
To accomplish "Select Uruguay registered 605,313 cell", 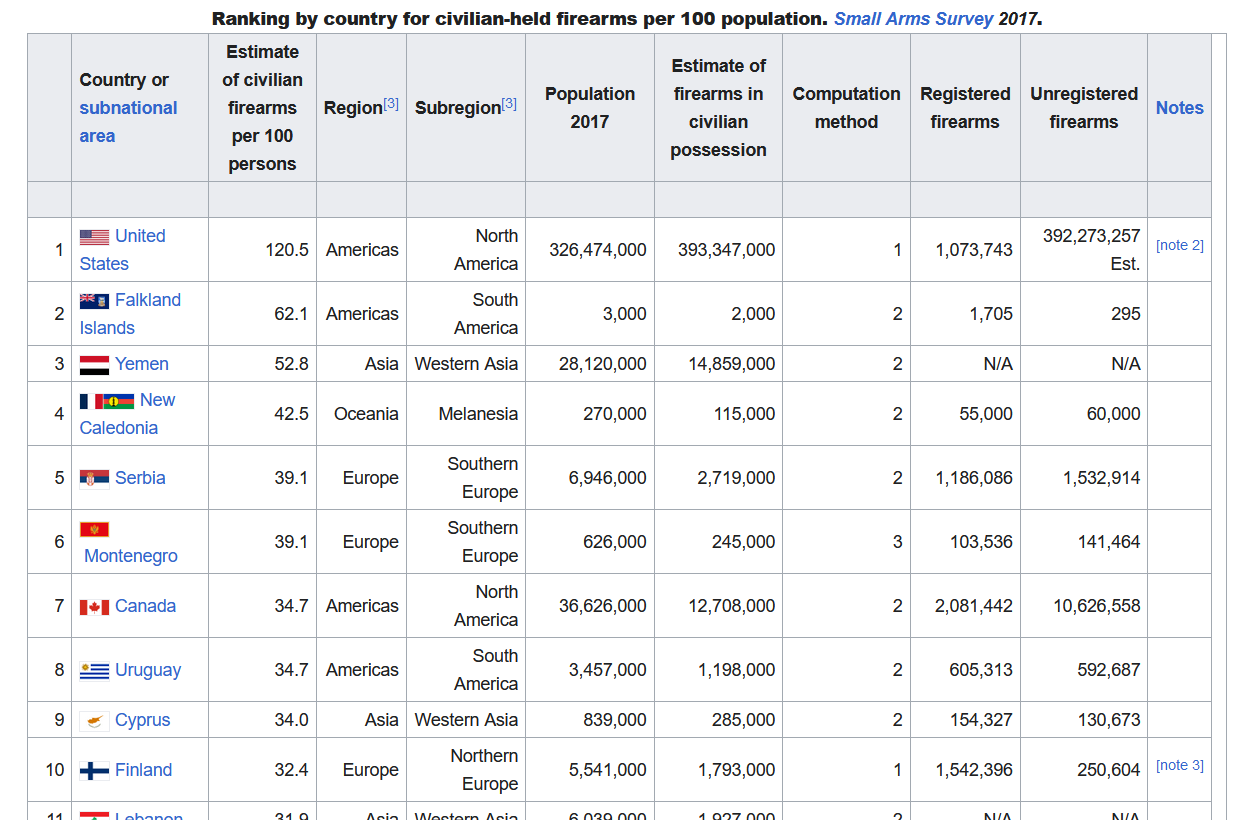I will coord(965,670).
